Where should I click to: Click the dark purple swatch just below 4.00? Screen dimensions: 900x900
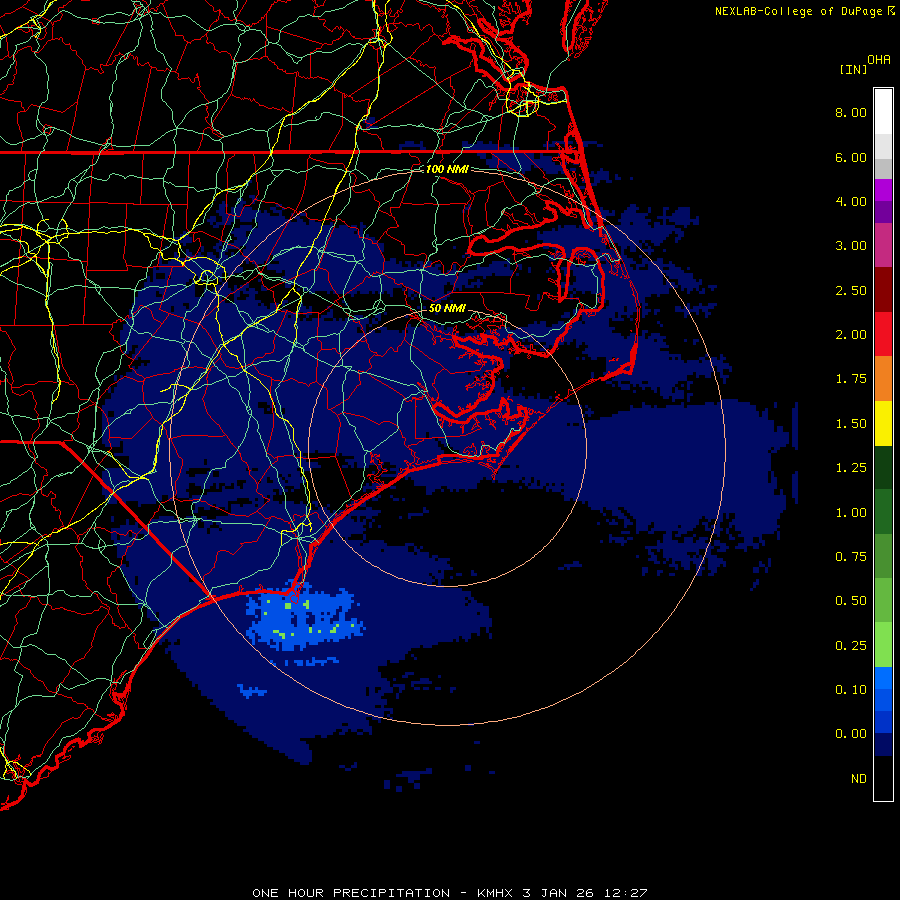pos(883,212)
